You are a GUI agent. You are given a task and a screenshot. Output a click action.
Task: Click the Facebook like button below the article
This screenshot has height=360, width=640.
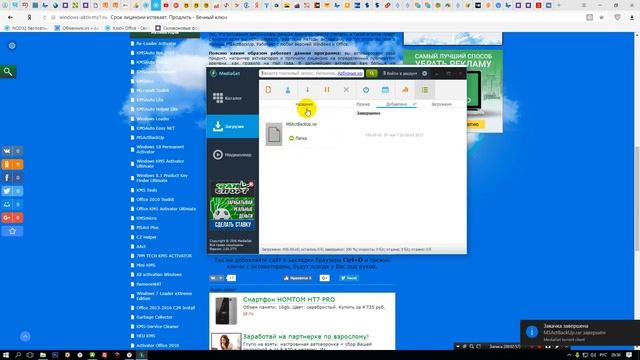(298, 278)
